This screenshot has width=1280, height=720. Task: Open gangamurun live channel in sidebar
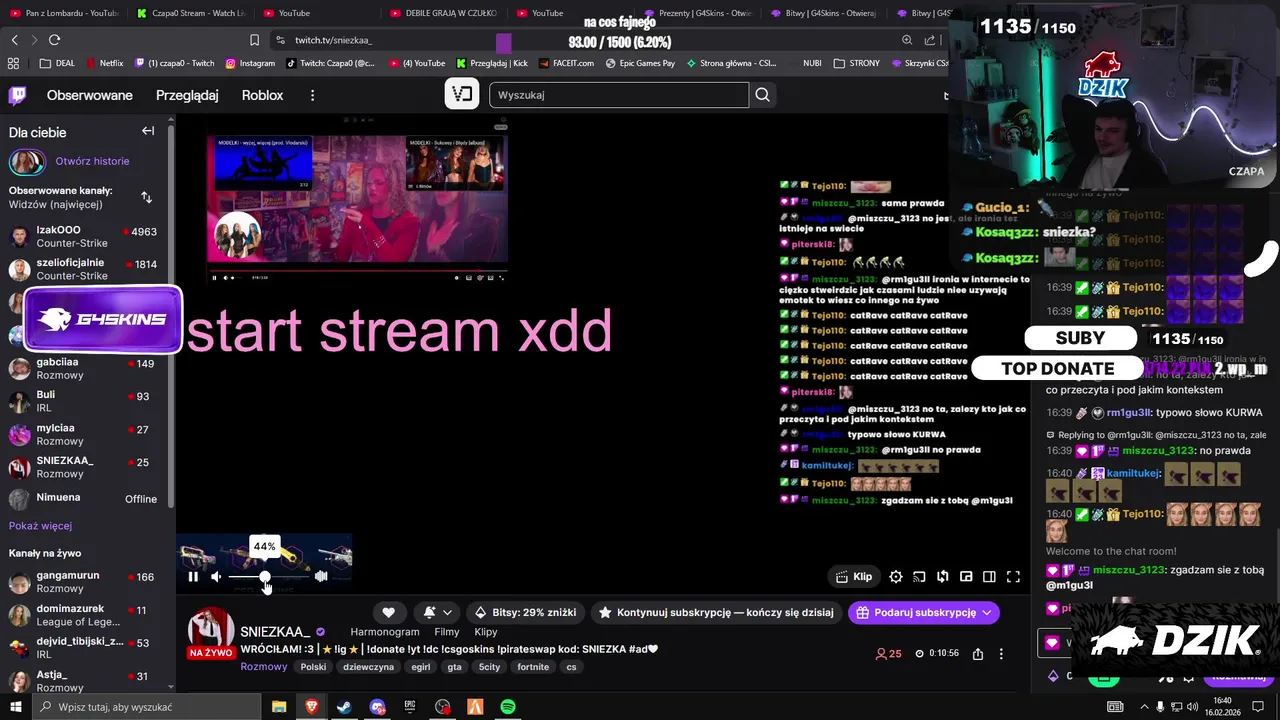[x=87, y=582]
